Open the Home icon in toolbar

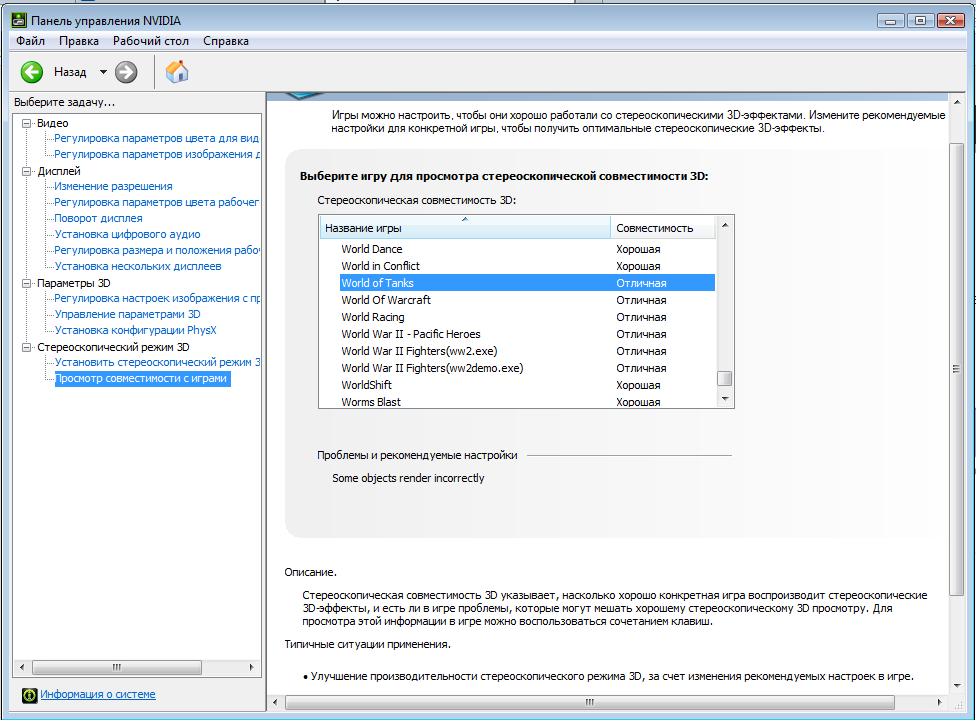pos(177,72)
